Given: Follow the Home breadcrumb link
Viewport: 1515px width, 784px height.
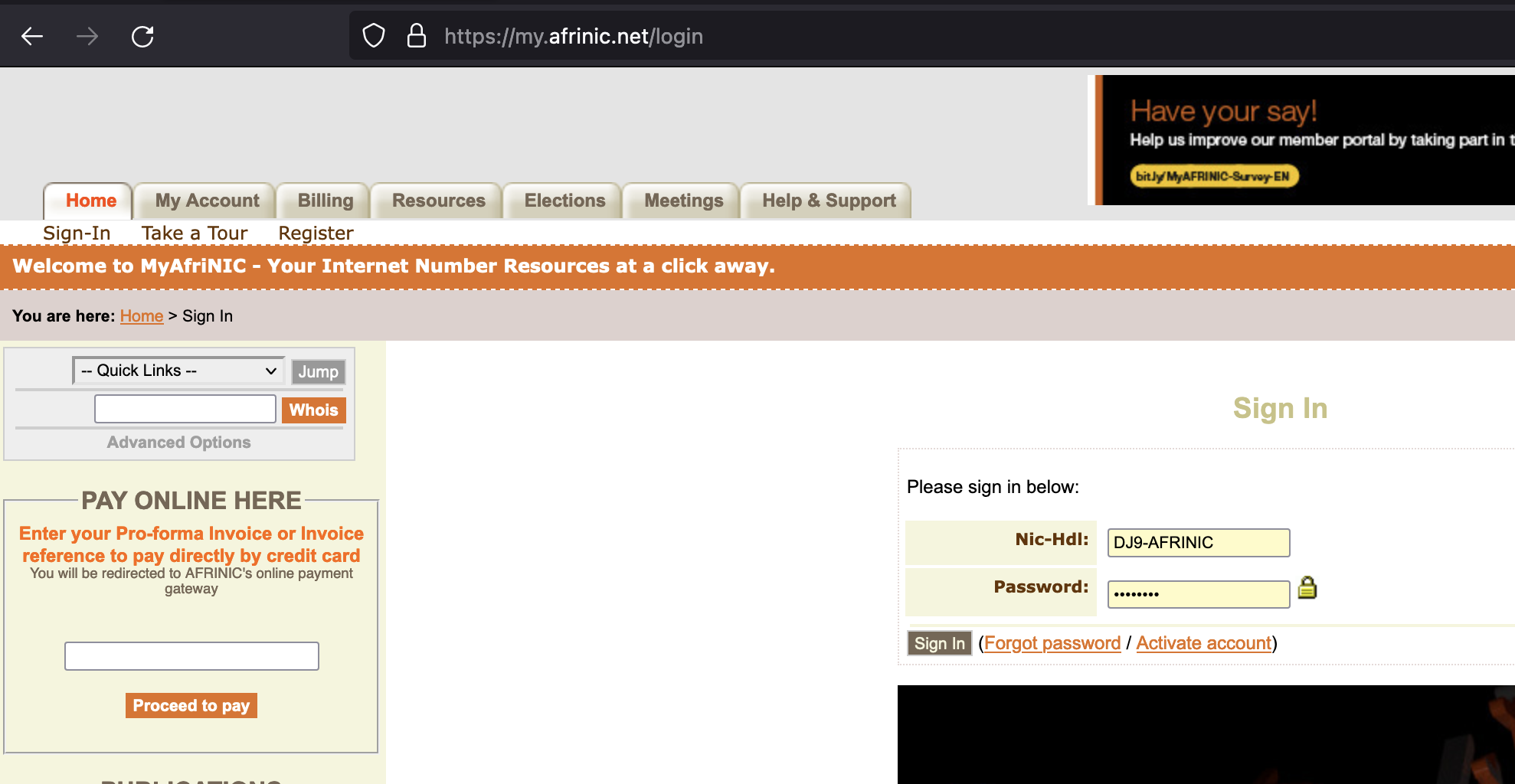Looking at the screenshot, I should pos(142,316).
